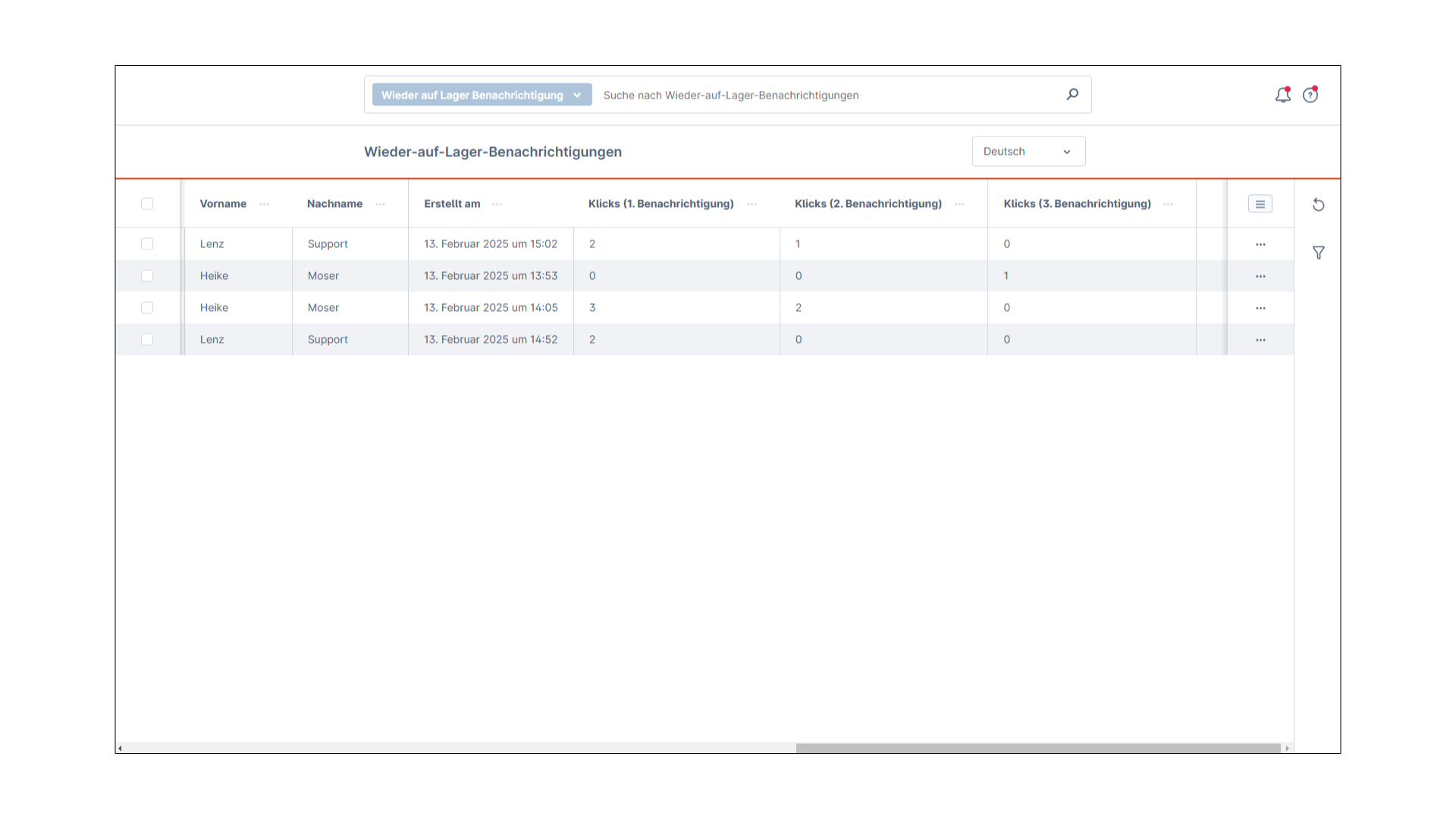Click the scrollbar left arrow
Viewport: 1456px width, 819px height.
(x=120, y=748)
